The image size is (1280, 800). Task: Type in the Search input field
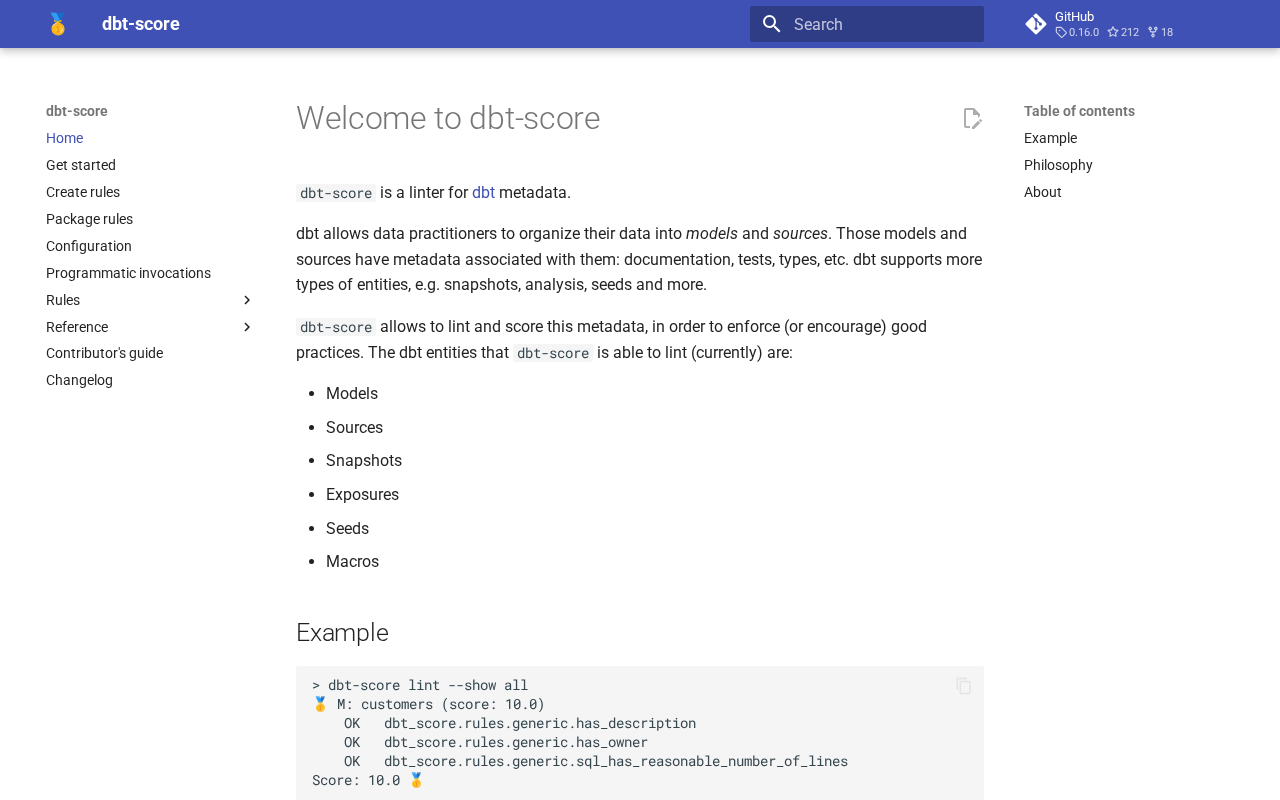(x=880, y=24)
